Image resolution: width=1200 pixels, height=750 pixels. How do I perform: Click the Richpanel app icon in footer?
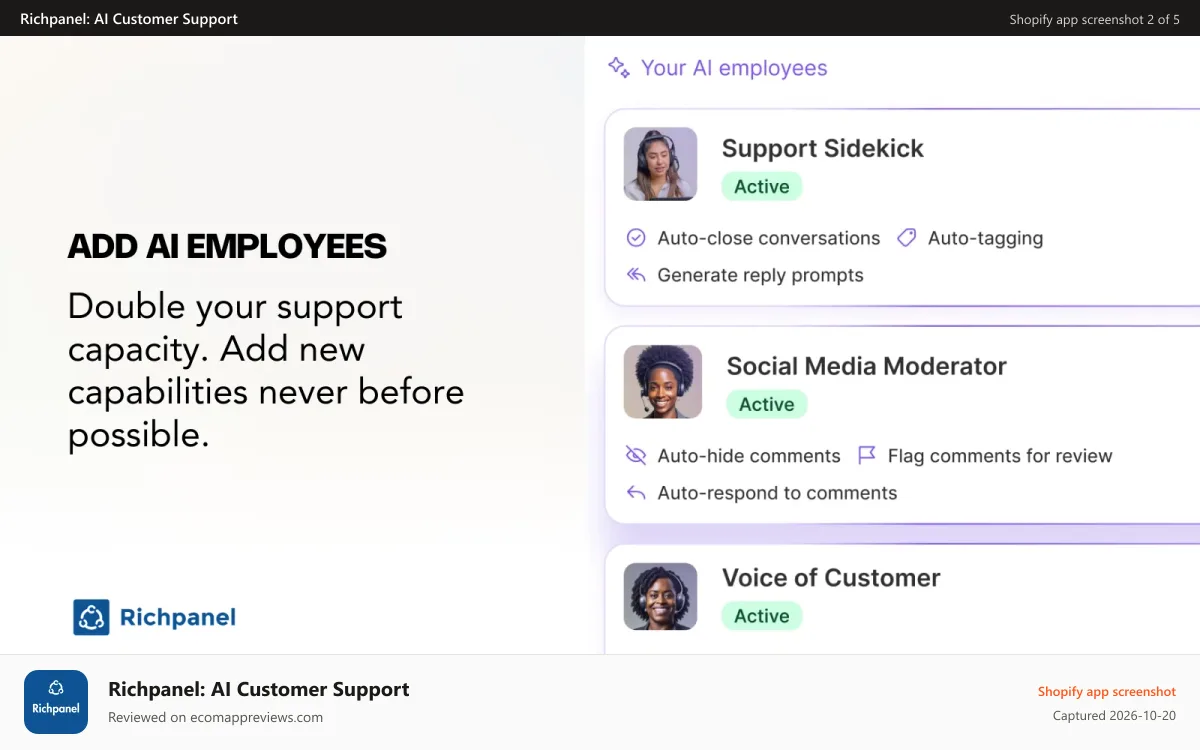(x=56, y=702)
